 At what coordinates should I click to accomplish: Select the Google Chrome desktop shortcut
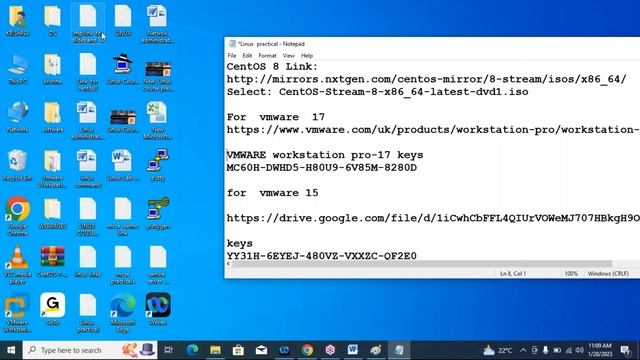[18, 216]
